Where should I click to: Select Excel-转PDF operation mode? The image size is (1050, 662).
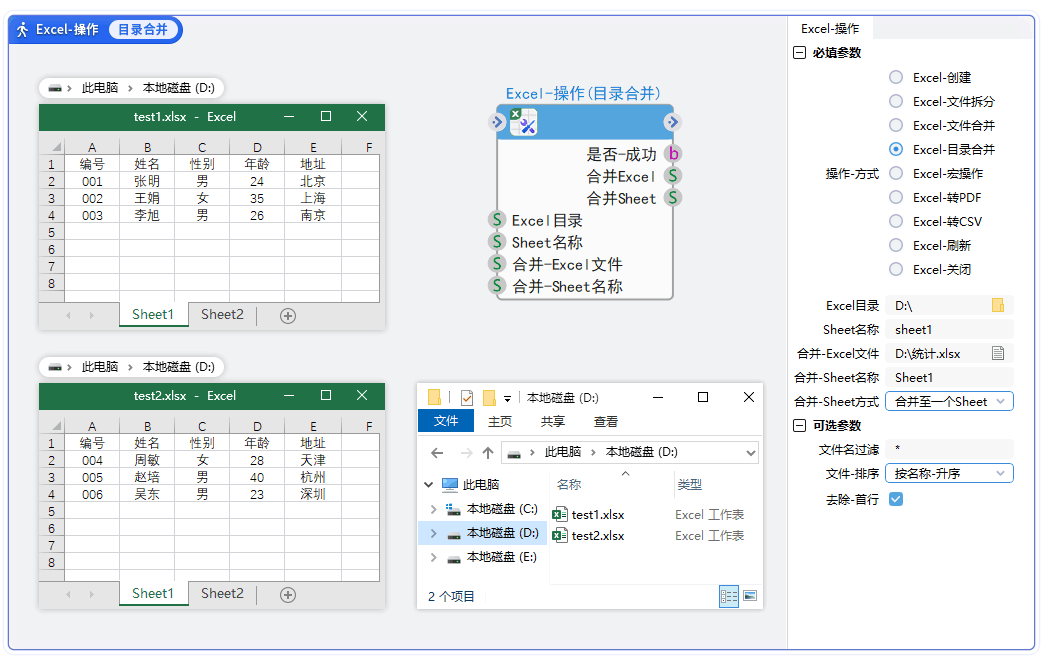point(895,197)
